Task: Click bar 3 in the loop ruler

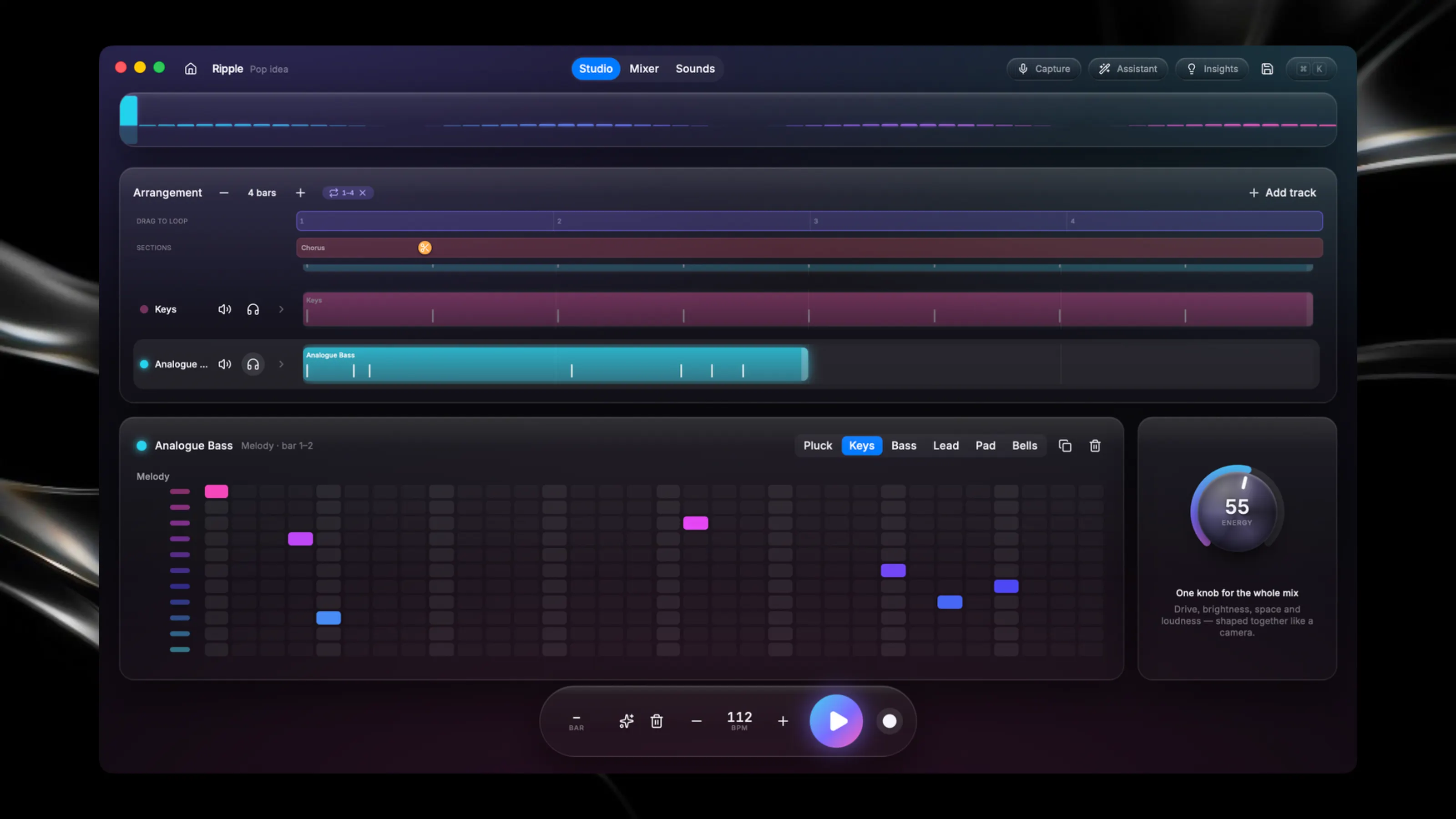Action: pos(938,221)
